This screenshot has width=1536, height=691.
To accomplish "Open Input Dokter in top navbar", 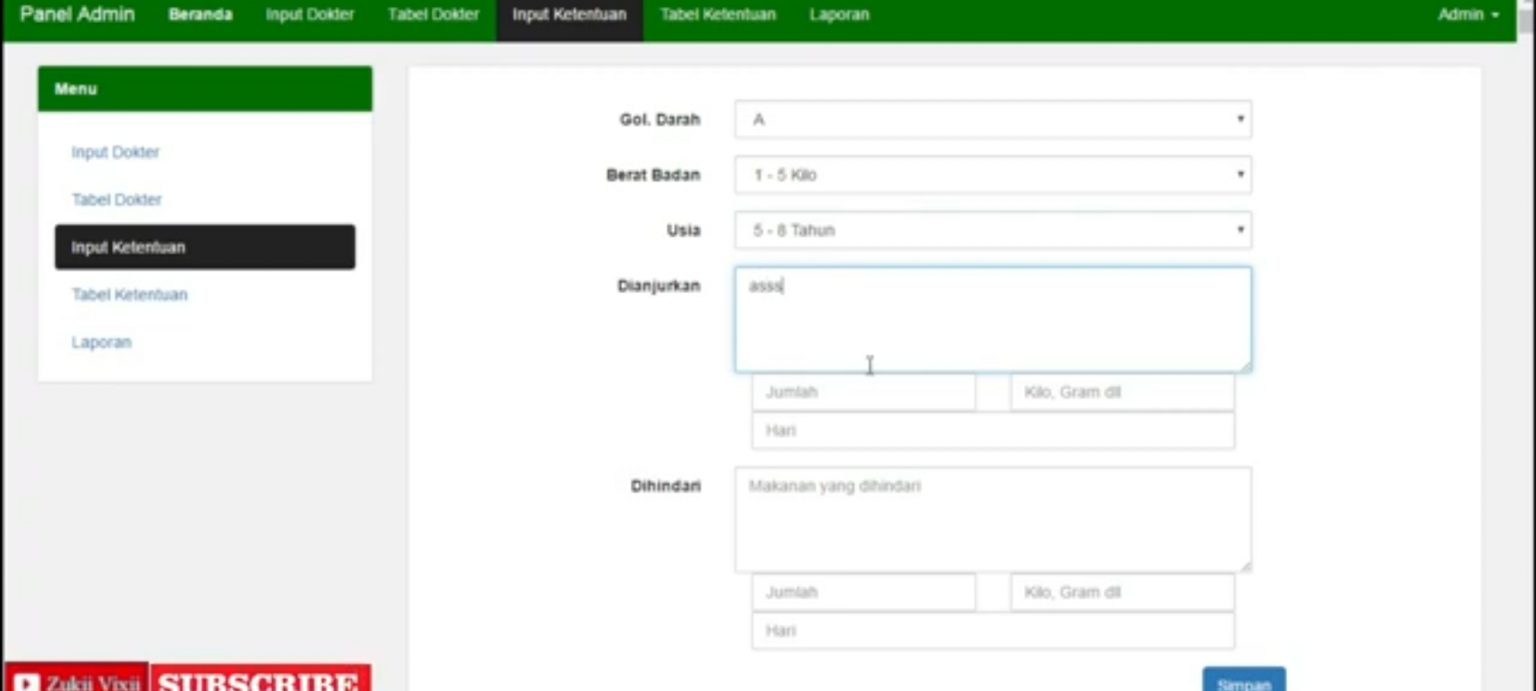I will (x=309, y=15).
